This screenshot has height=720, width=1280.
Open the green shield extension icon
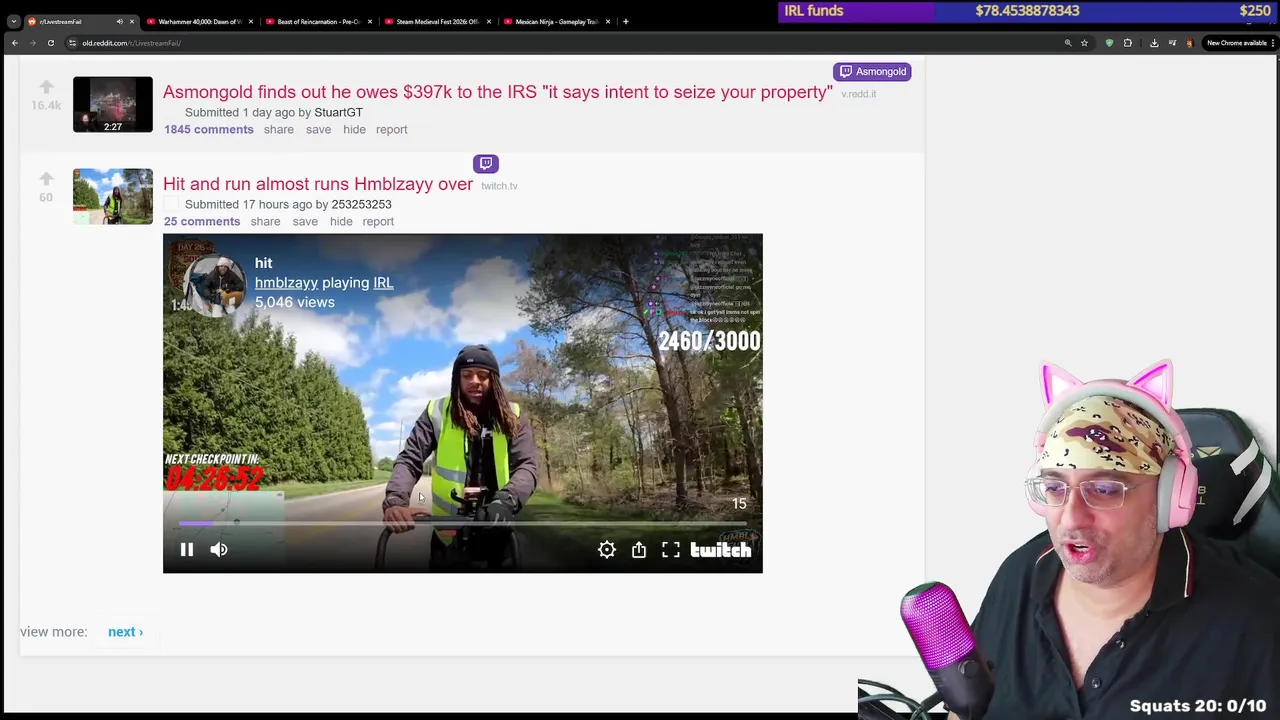tap(1109, 43)
